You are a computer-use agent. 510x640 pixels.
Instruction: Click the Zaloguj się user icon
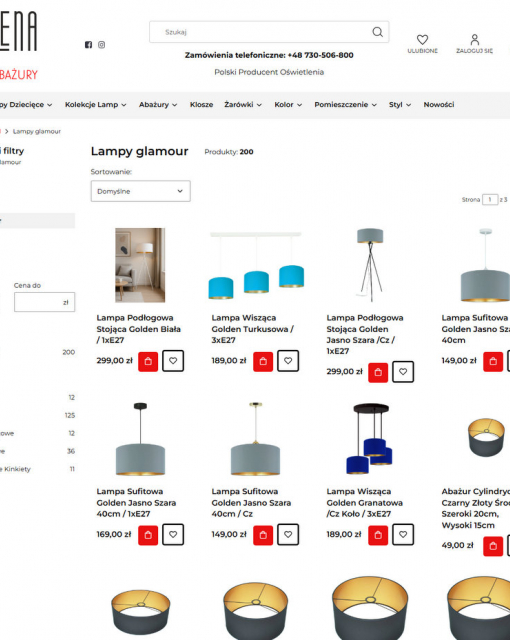tap(475, 40)
